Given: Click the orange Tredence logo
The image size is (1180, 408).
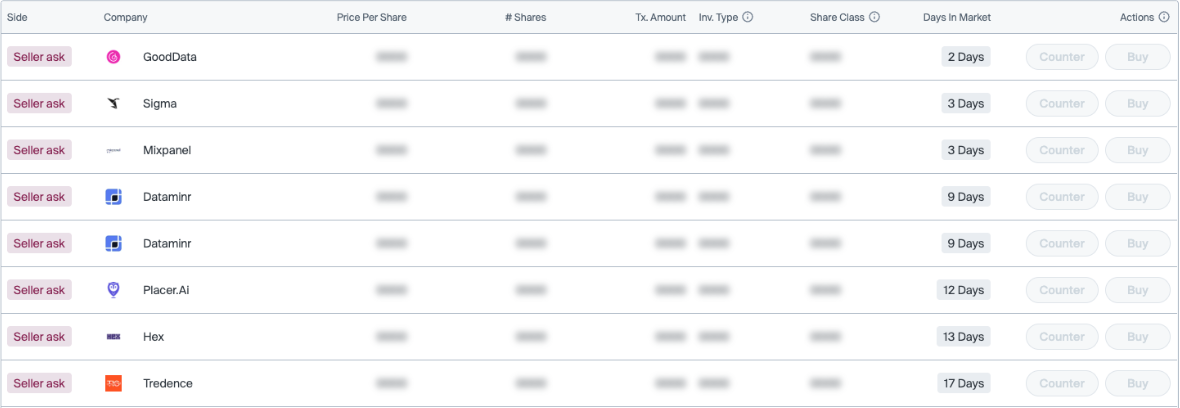Looking at the screenshot, I should pos(114,383).
